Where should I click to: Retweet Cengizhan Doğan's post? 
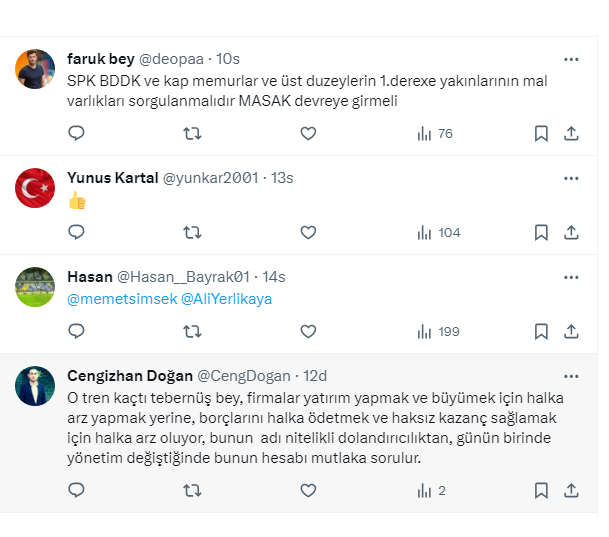[192, 490]
